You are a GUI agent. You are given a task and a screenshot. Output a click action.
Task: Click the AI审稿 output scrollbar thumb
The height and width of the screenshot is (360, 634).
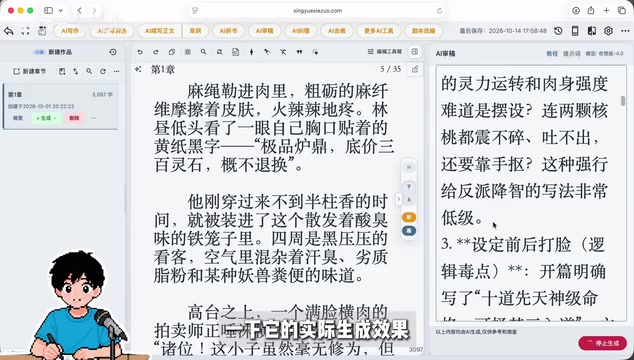coord(623,101)
